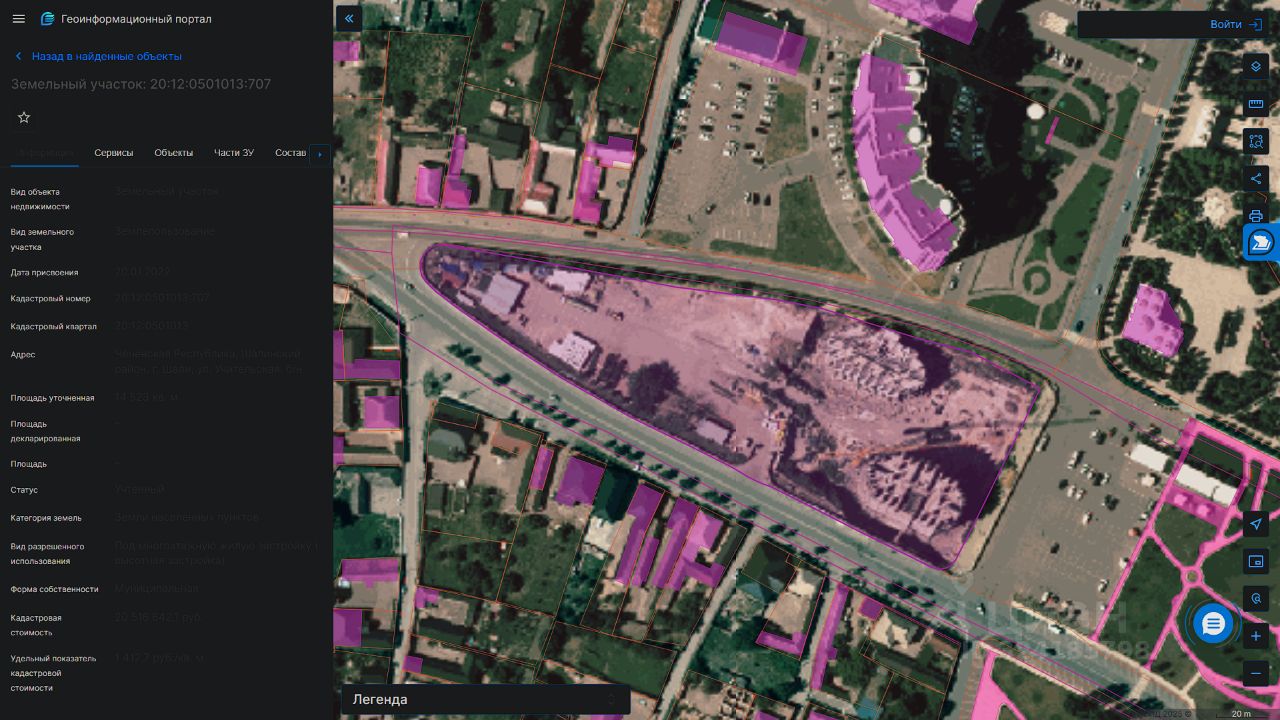
Task: Click the Адрес label
Action: coord(23,355)
